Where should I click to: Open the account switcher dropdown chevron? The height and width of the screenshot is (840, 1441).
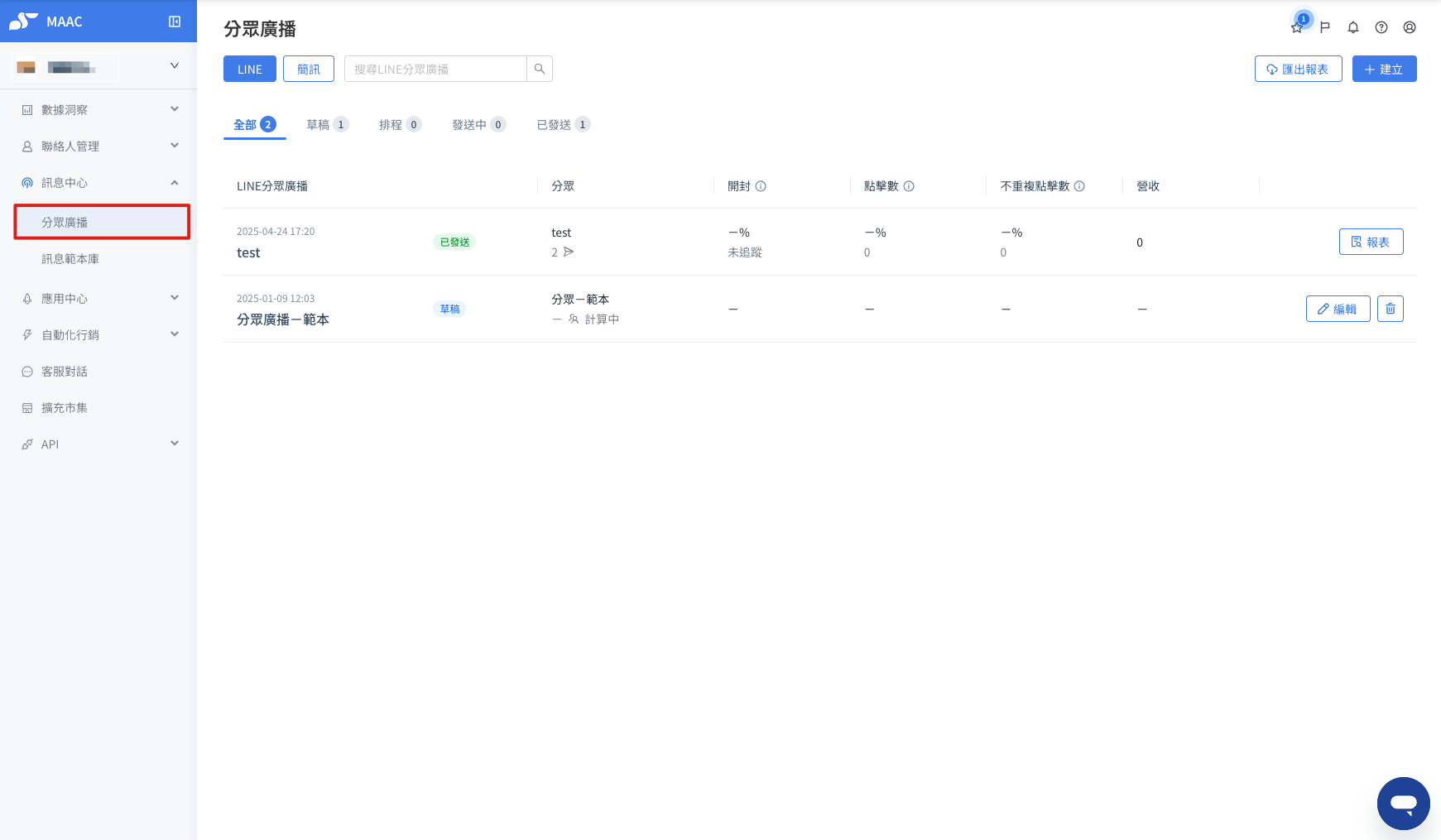(x=175, y=65)
